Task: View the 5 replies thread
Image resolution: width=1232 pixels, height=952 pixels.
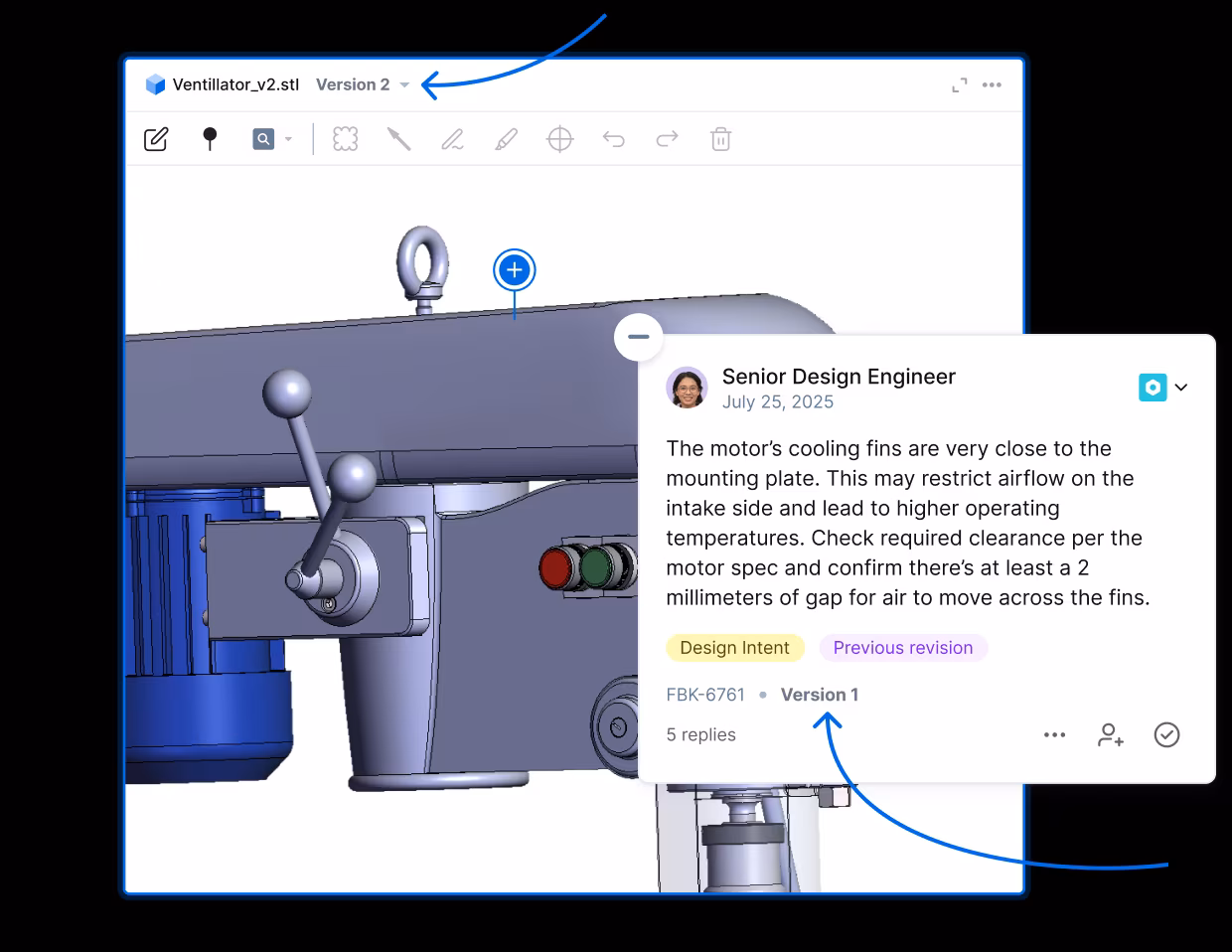Action: (700, 734)
